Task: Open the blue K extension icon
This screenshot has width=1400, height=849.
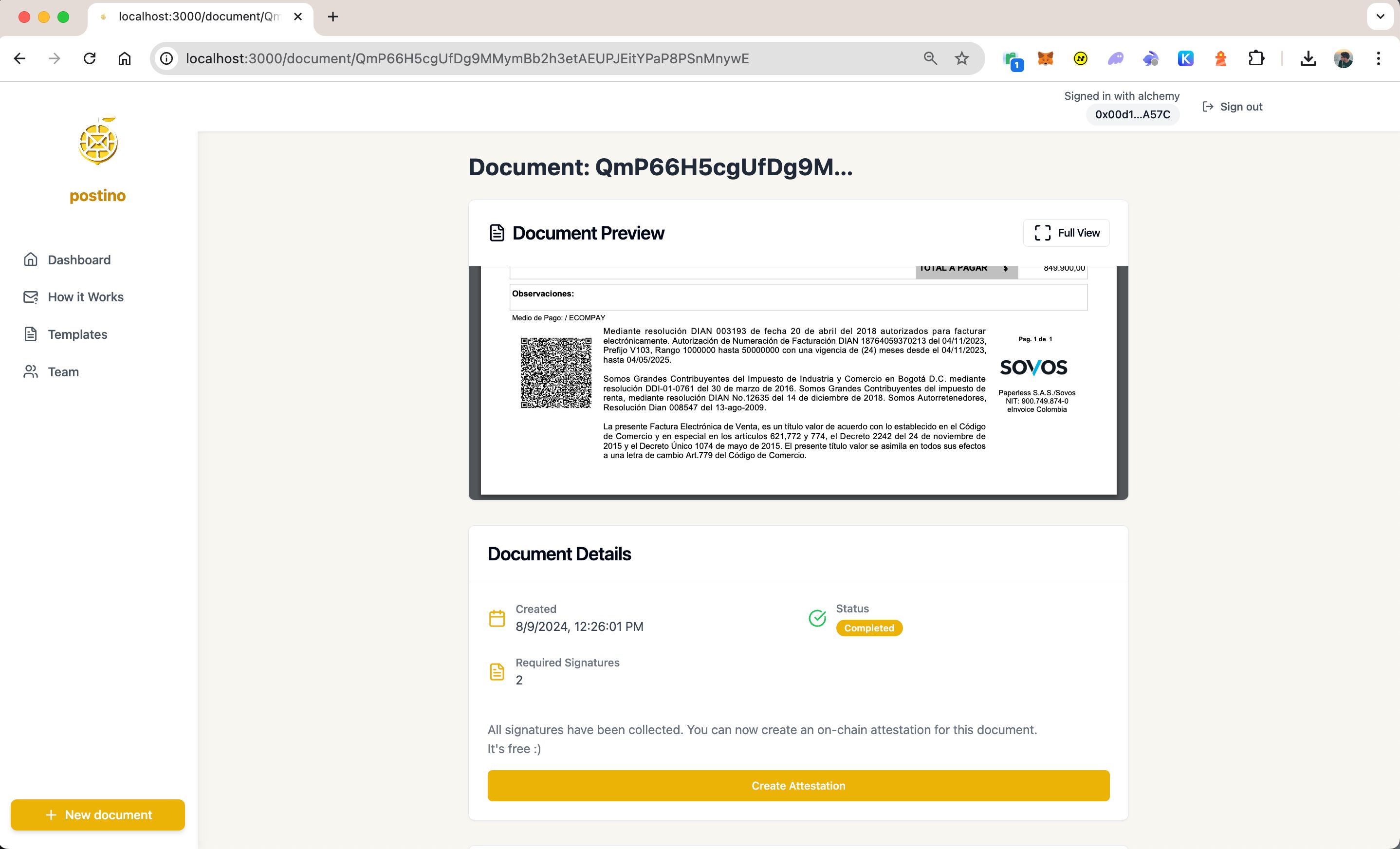Action: (1186, 58)
